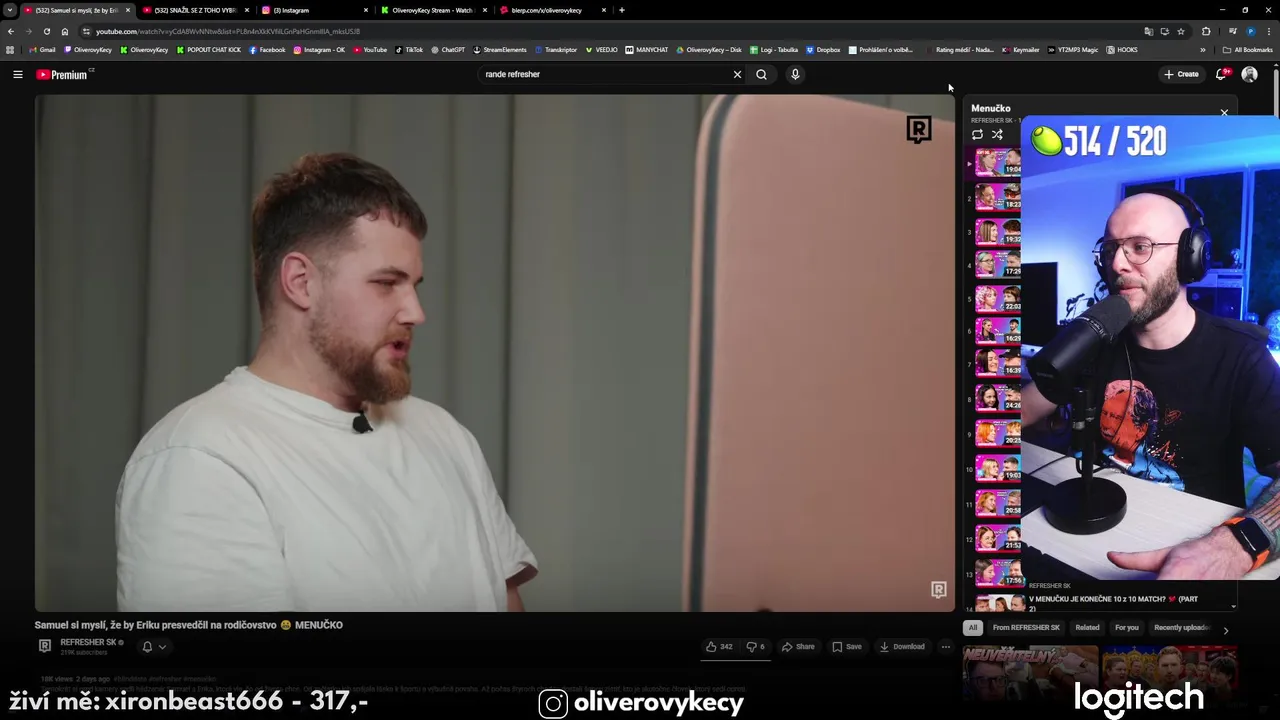
Task: Open Facebook bookmark
Action: [x=267, y=49]
